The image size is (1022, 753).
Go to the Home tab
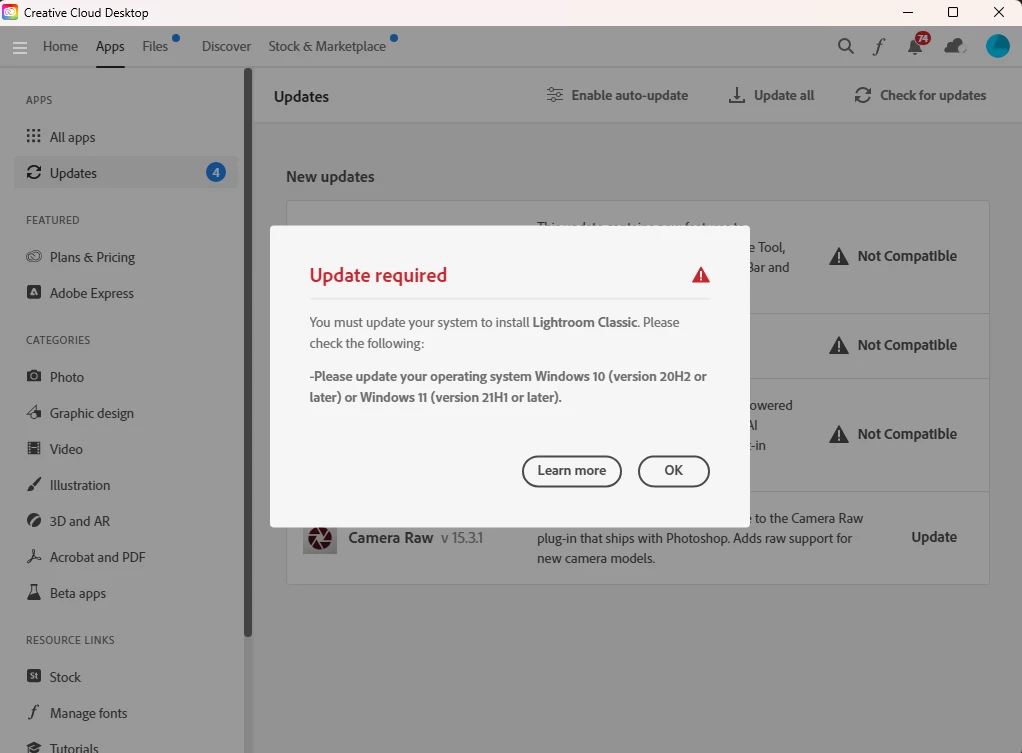60,46
